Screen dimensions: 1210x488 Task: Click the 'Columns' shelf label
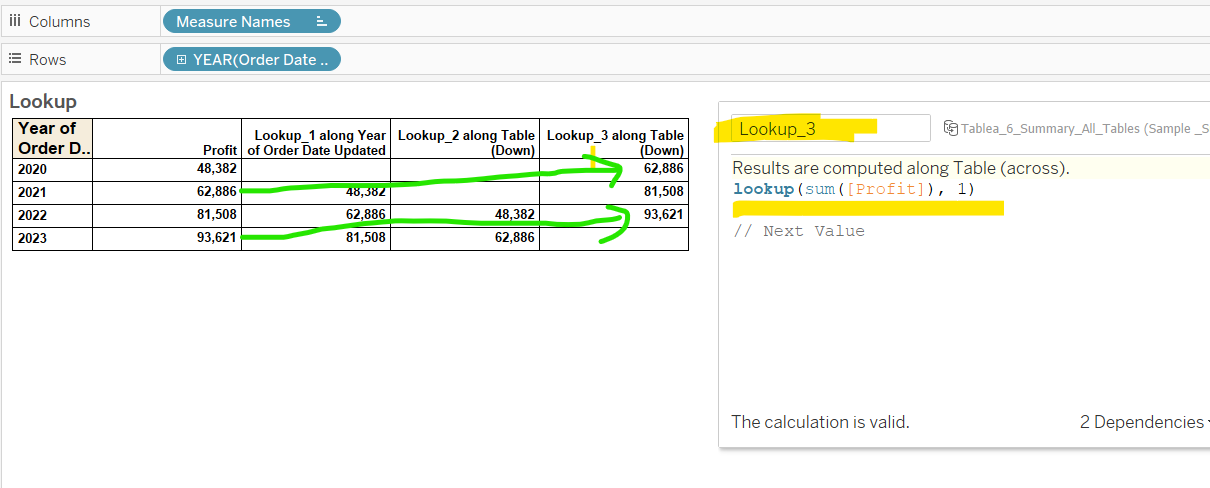pos(59,21)
